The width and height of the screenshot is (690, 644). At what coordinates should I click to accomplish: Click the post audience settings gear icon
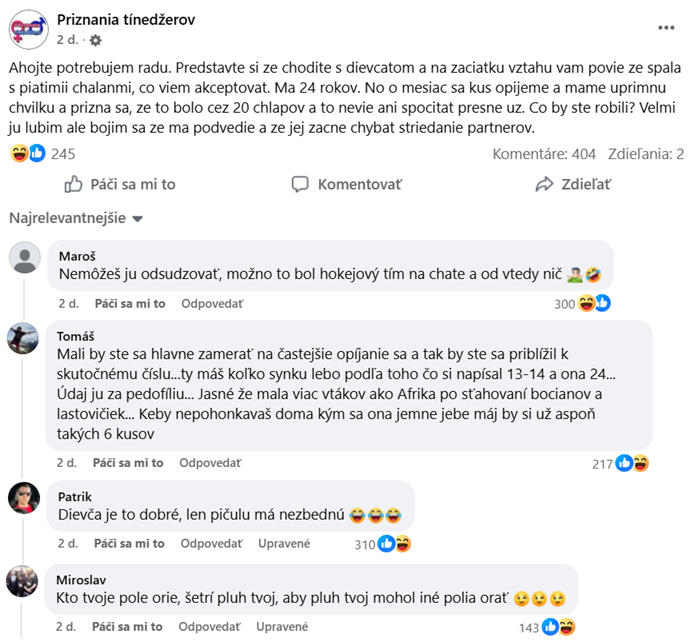pyautogui.click(x=95, y=41)
